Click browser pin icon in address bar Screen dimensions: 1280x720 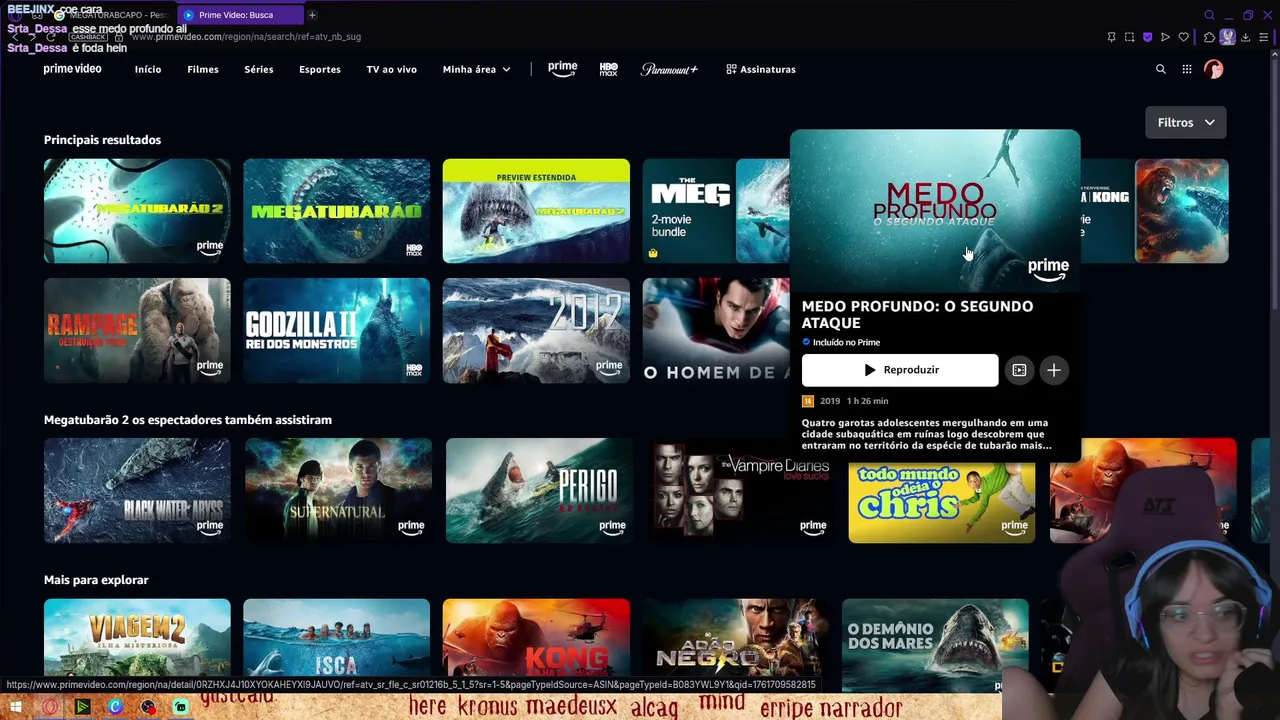click(1111, 37)
